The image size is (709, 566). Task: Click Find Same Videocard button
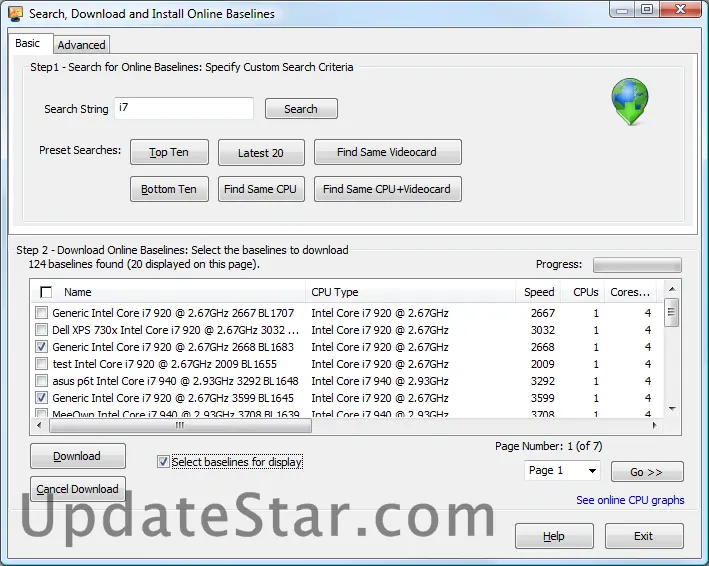[x=388, y=152]
